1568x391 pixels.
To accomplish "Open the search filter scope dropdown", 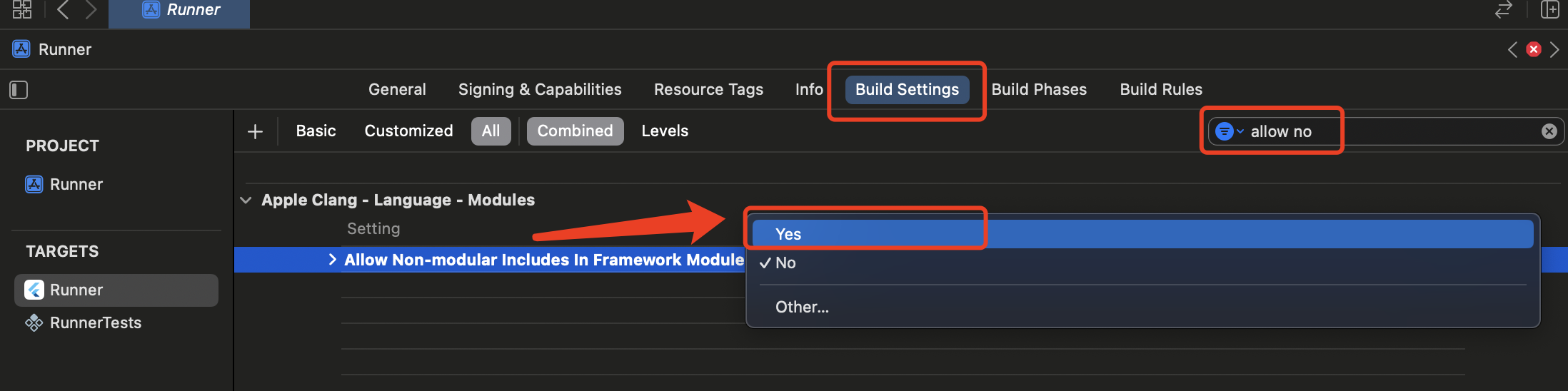I will click(x=1230, y=131).
